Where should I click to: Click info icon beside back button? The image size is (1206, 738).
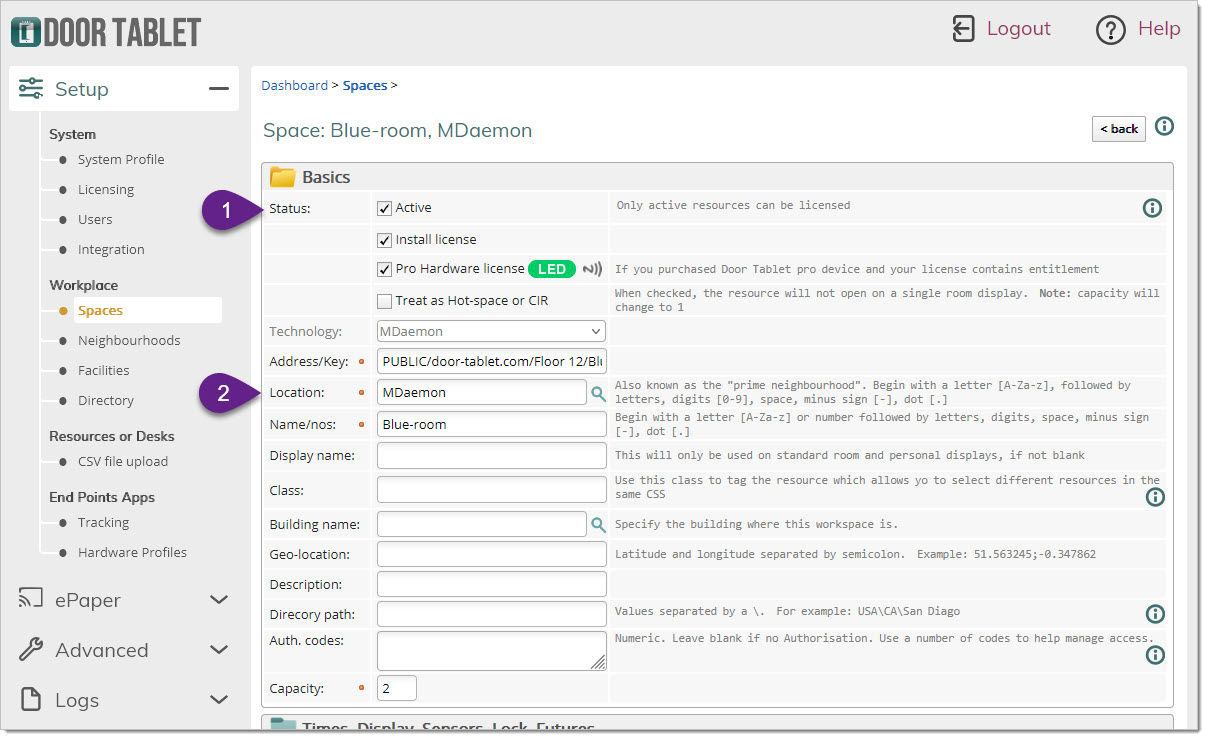tap(1164, 126)
